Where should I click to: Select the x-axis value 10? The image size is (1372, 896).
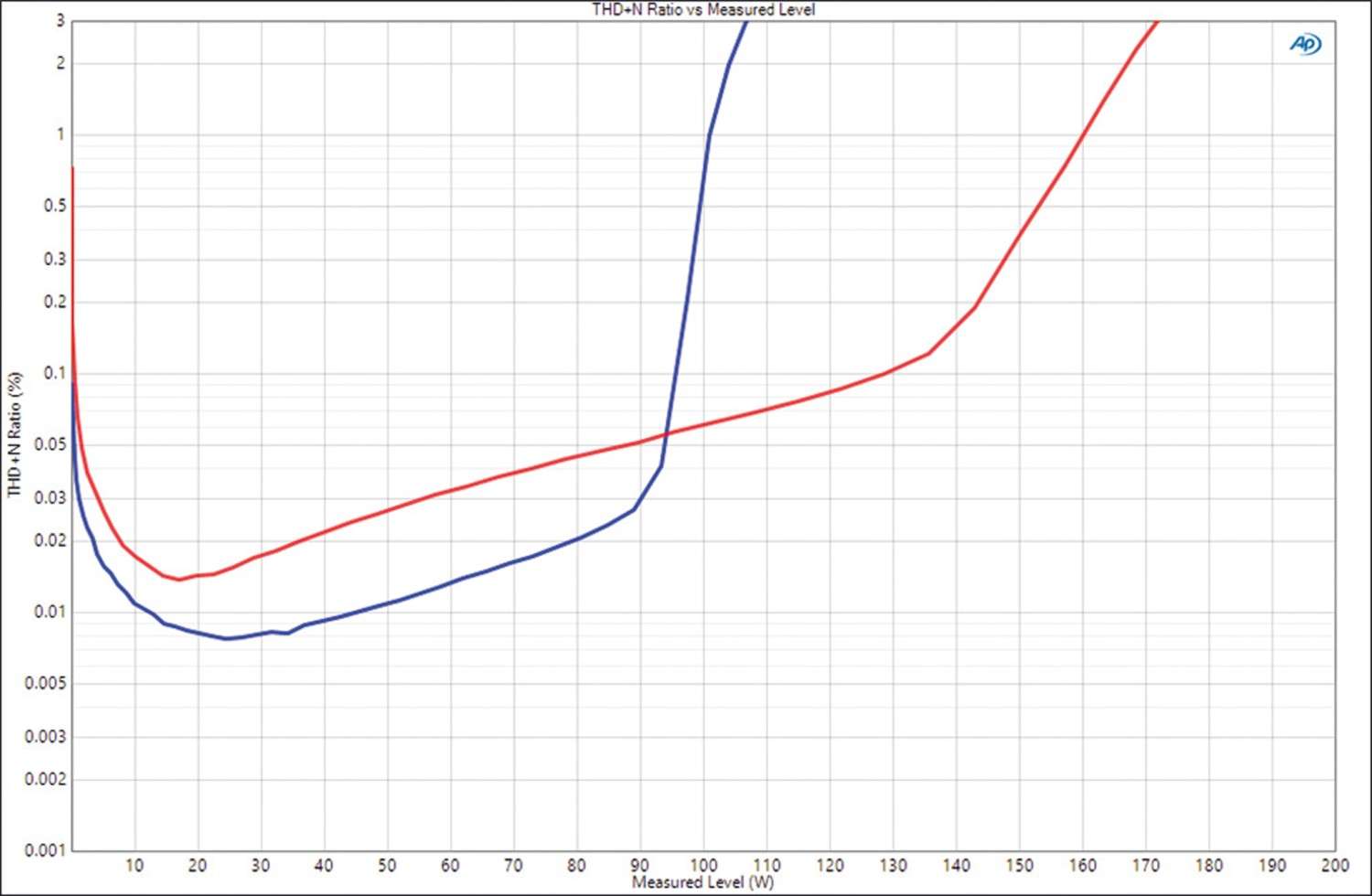pyautogui.click(x=134, y=865)
